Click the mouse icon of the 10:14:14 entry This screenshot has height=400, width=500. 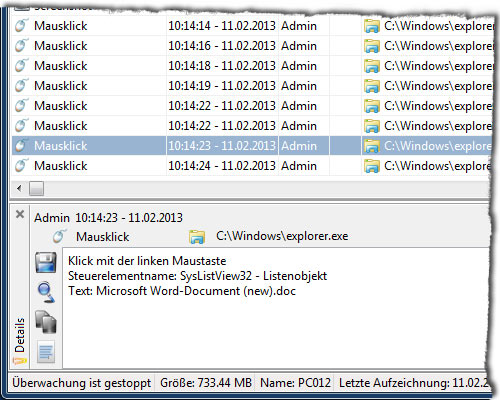(x=21, y=26)
